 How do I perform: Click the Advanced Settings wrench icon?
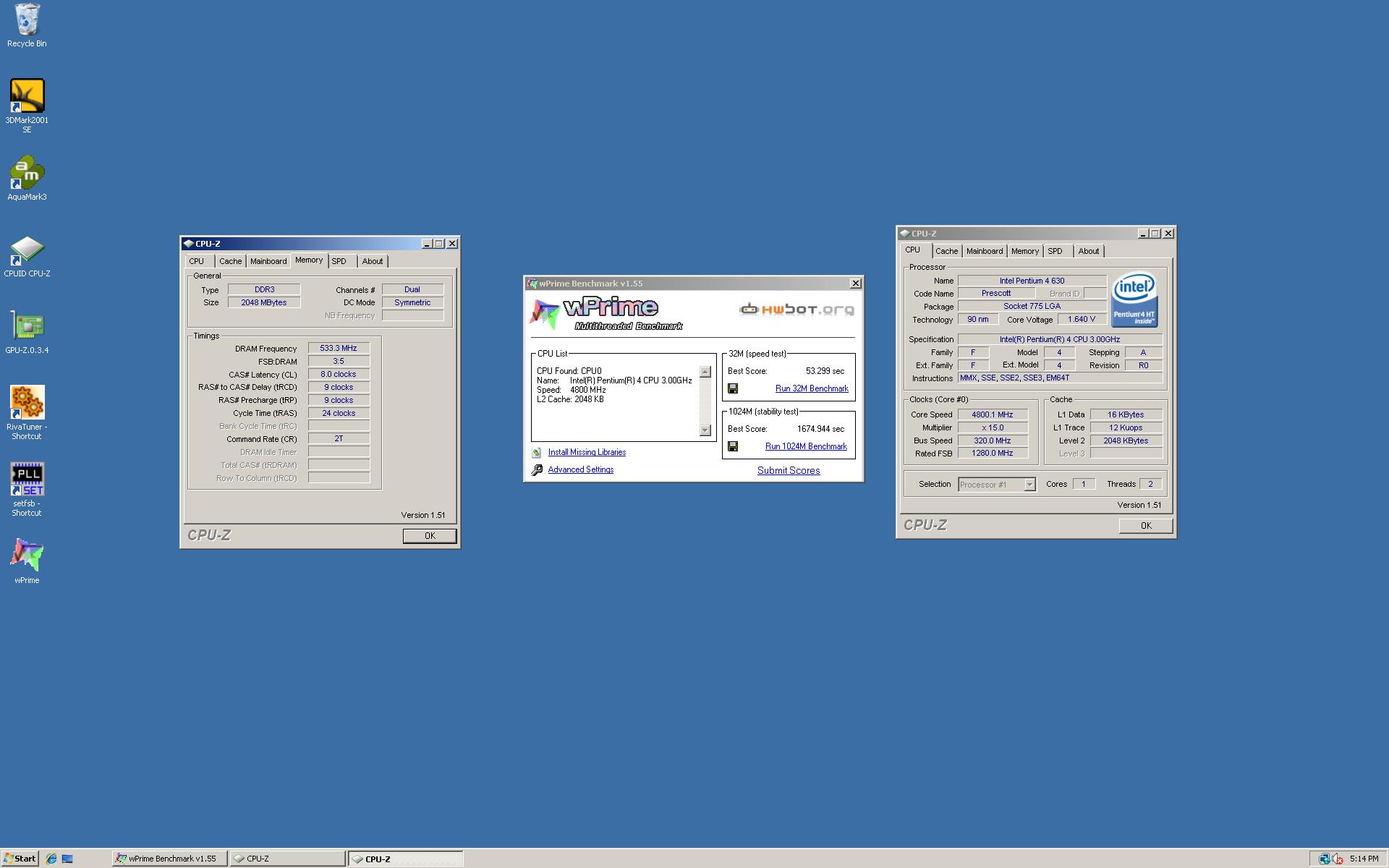(537, 470)
